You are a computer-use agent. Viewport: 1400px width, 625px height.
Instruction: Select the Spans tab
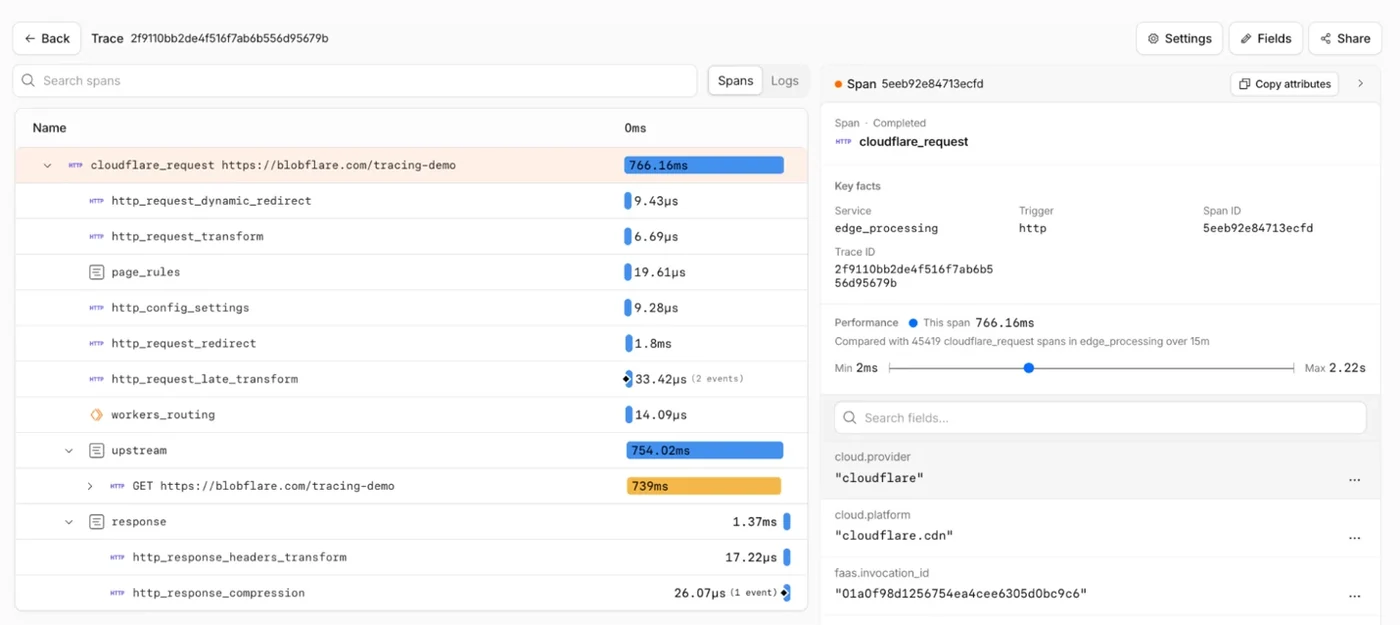coord(735,81)
